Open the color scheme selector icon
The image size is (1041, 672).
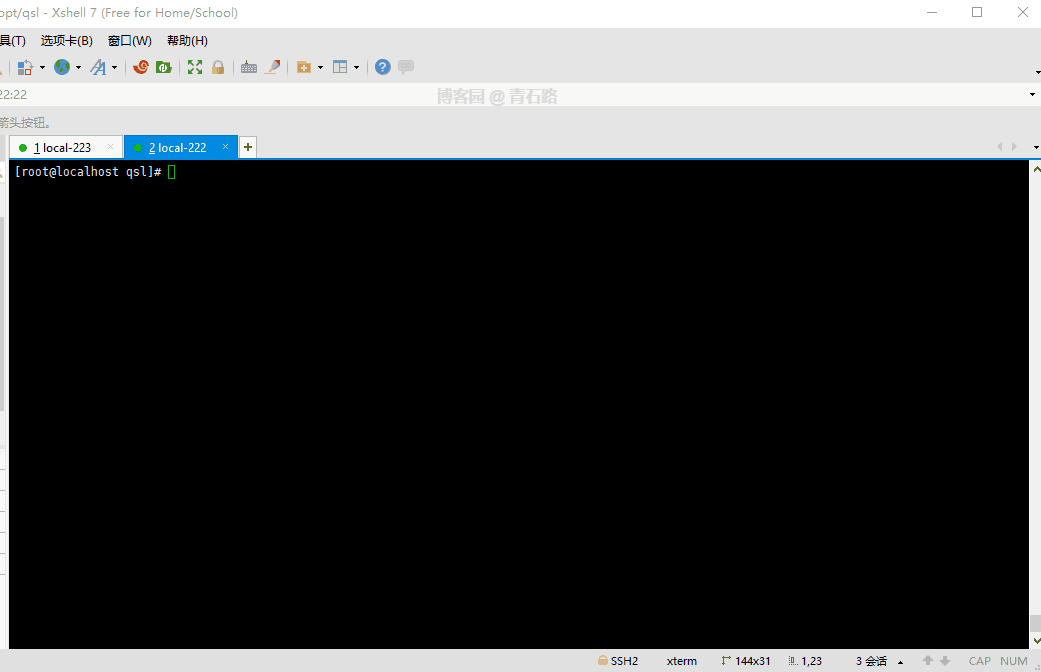tap(25, 67)
